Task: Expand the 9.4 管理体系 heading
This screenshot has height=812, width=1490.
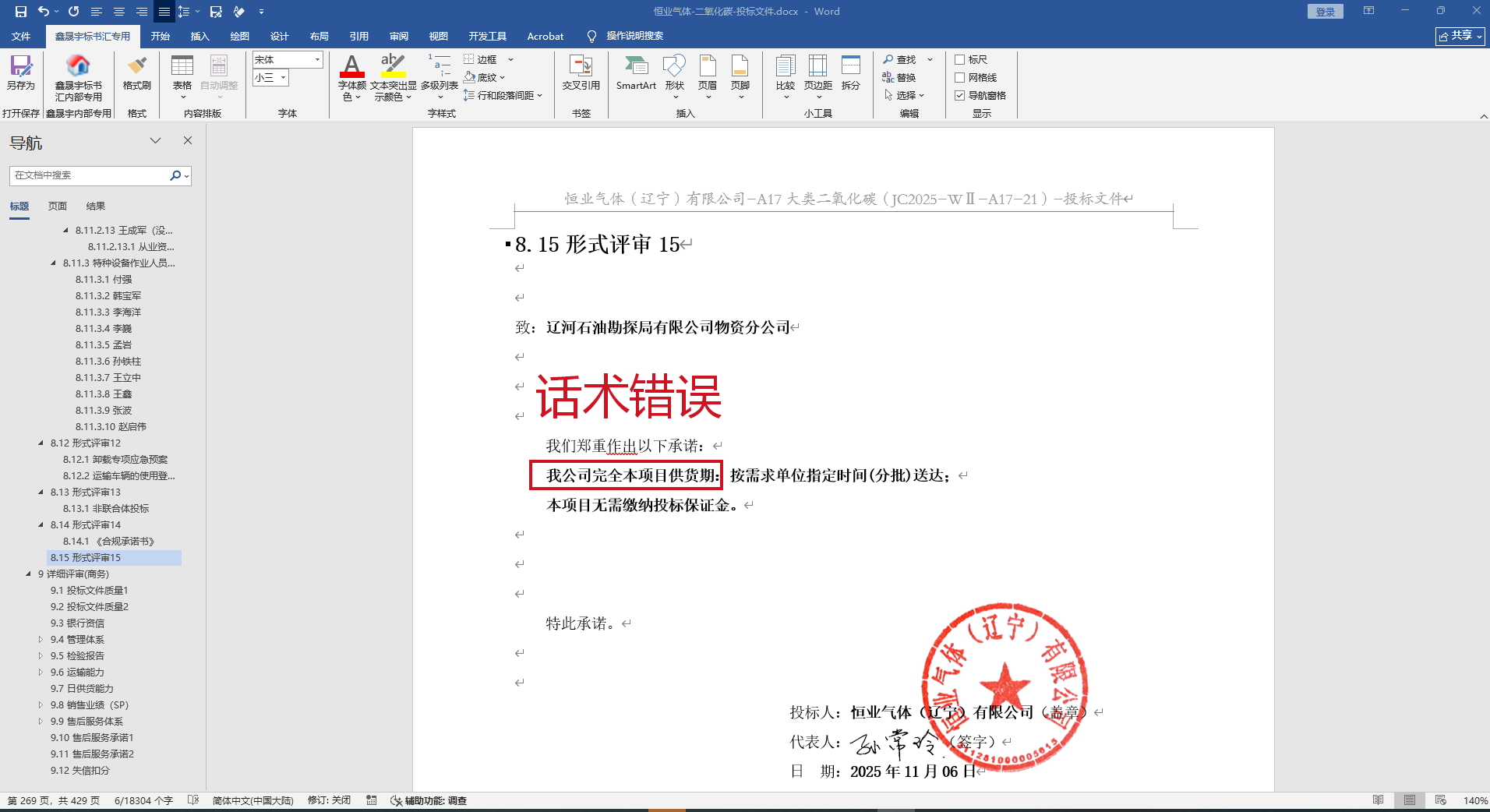Action: click(41, 639)
